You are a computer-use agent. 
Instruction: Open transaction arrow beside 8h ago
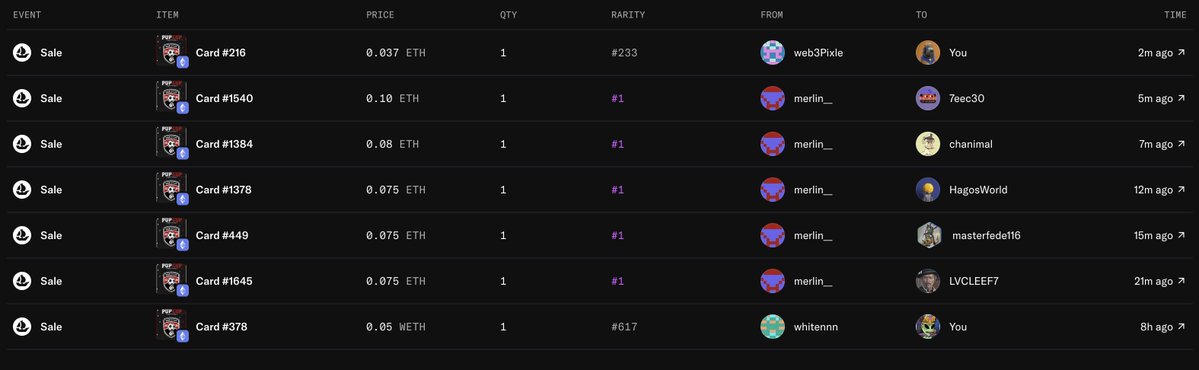pos(1181,327)
